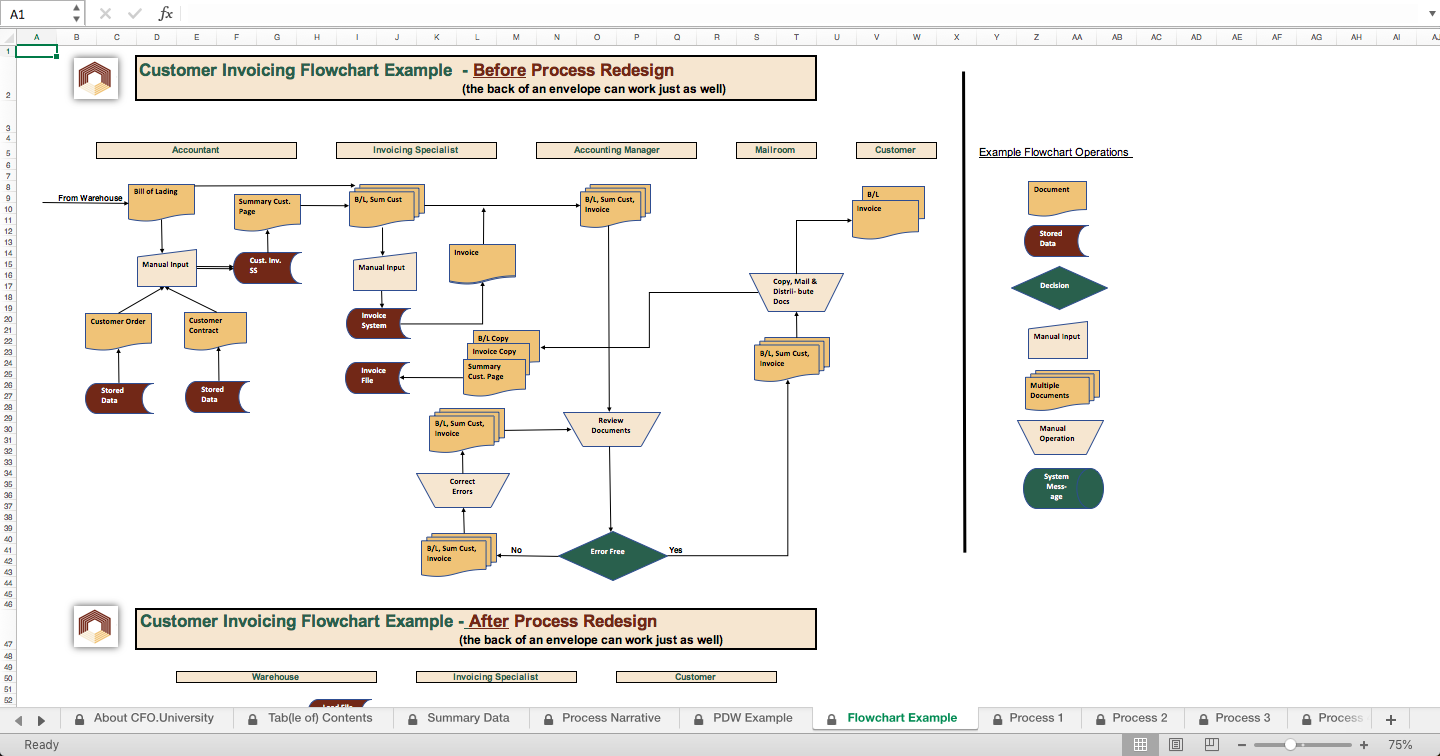Select row header 30
Screen dimensions: 1440x756
[8, 429]
